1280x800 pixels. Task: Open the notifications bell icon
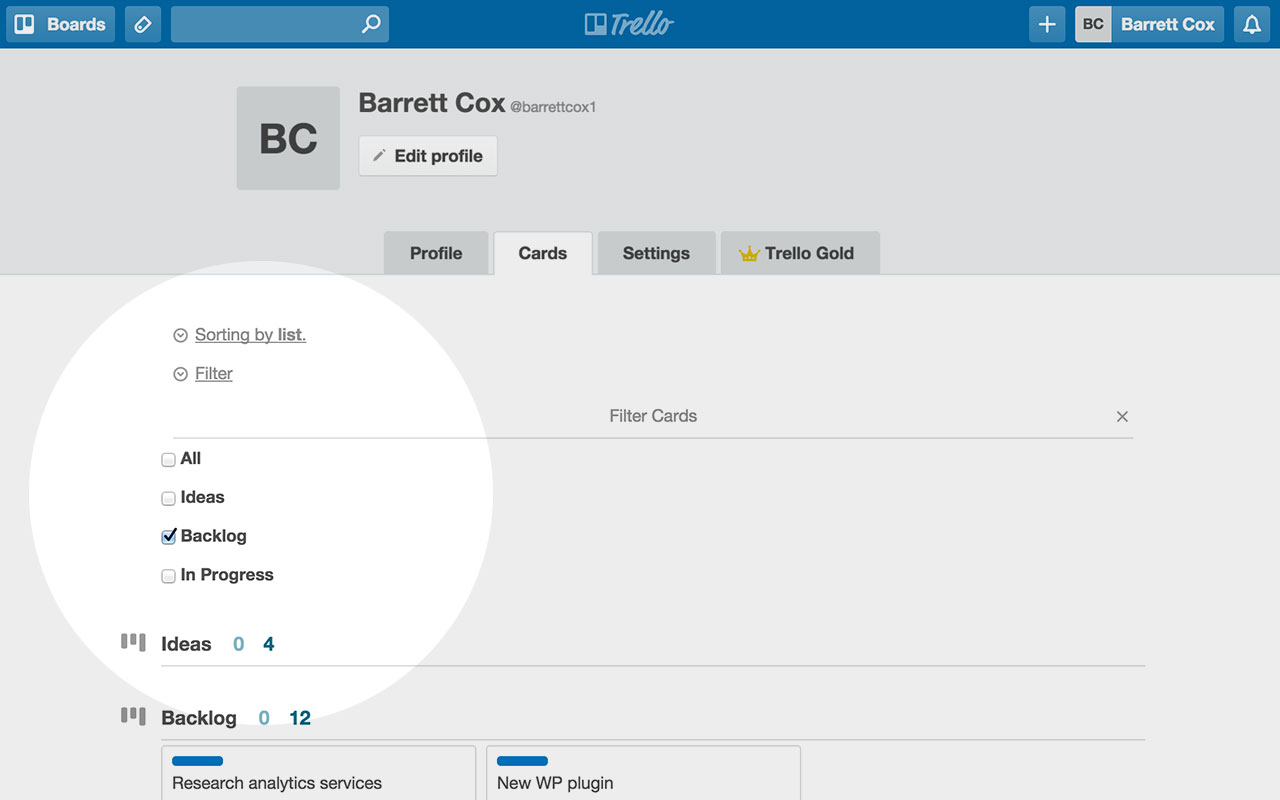tap(1252, 24)
